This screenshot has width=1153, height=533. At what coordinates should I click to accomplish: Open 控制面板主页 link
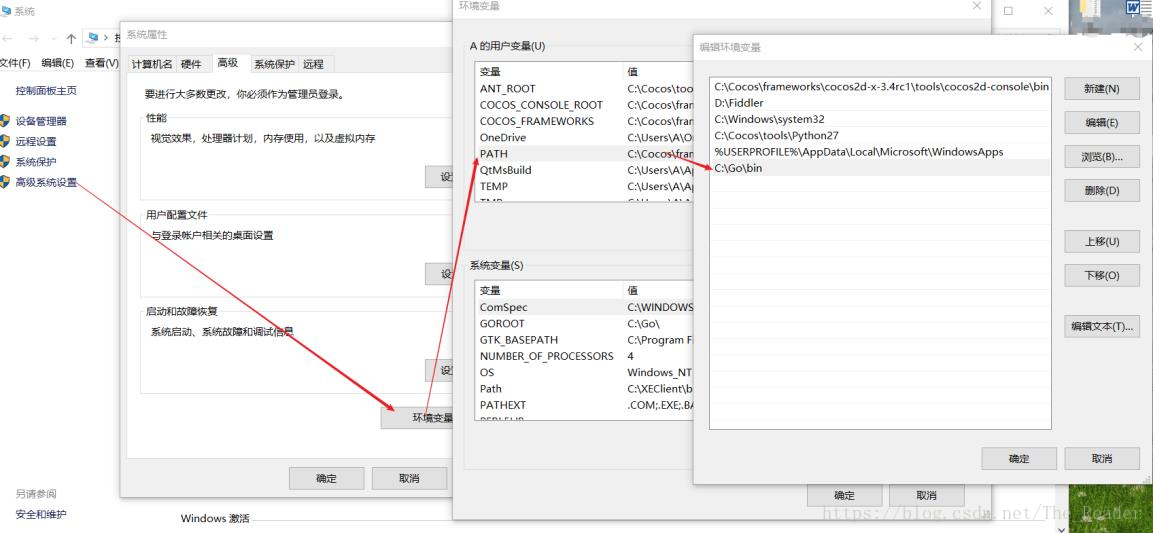[46, 90]
